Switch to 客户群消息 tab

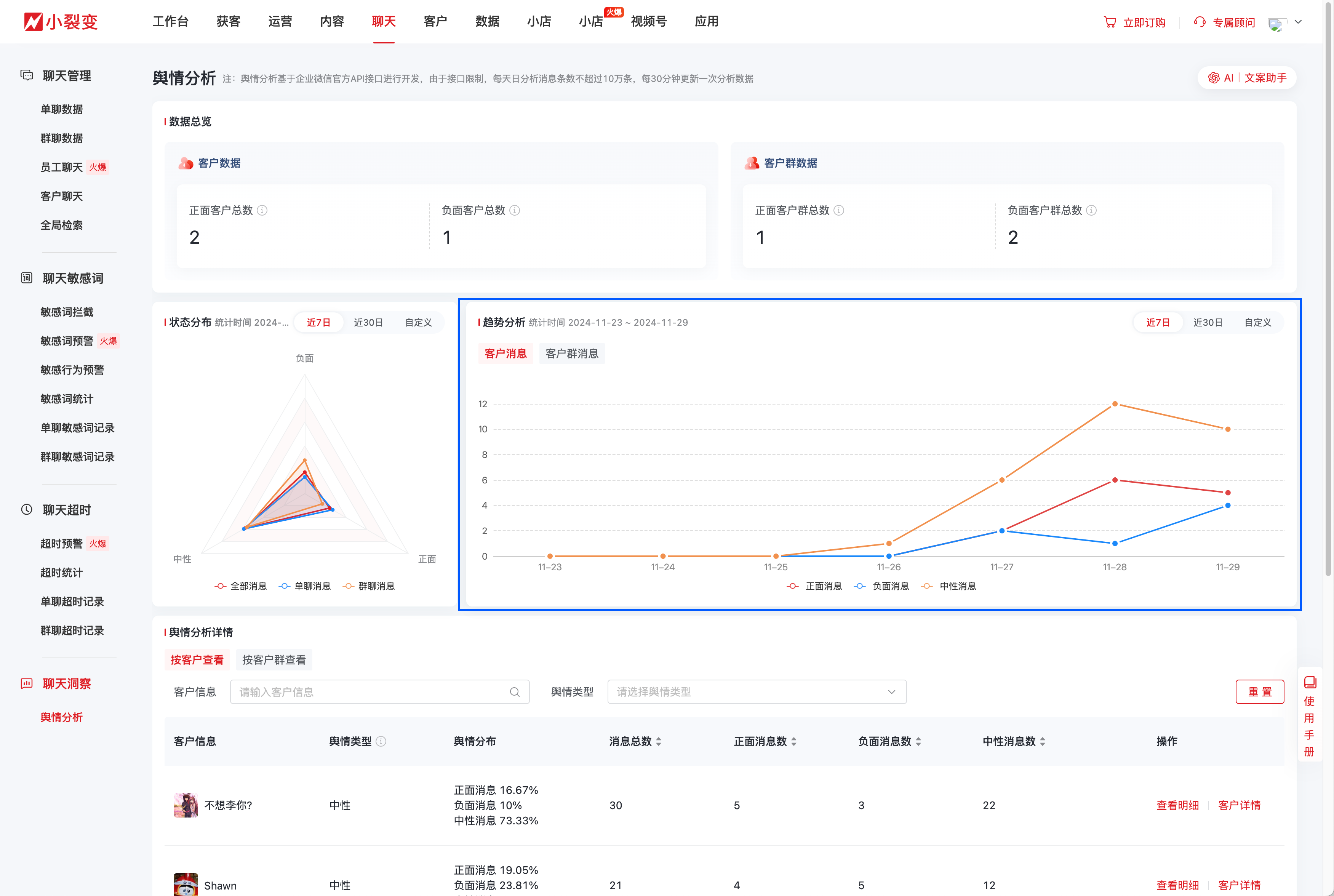[x=572, y=354]
